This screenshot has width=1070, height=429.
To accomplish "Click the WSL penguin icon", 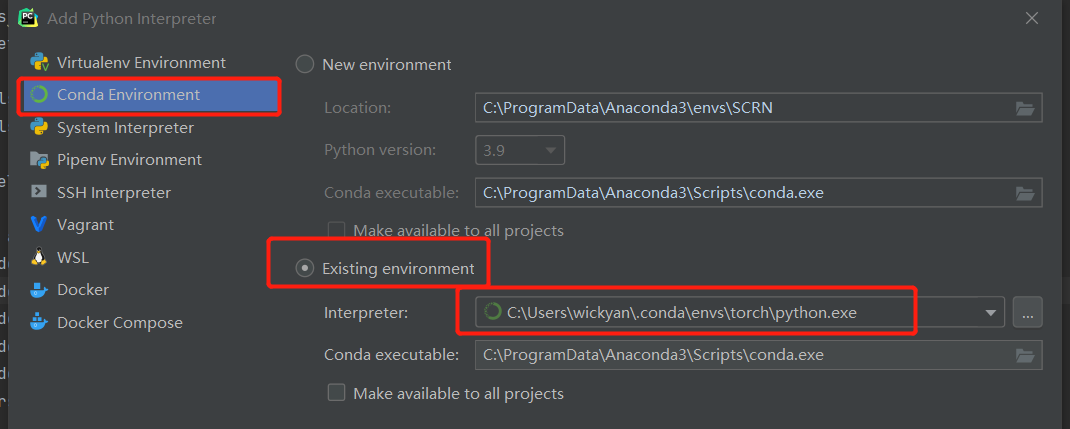I will pos(40,257).
